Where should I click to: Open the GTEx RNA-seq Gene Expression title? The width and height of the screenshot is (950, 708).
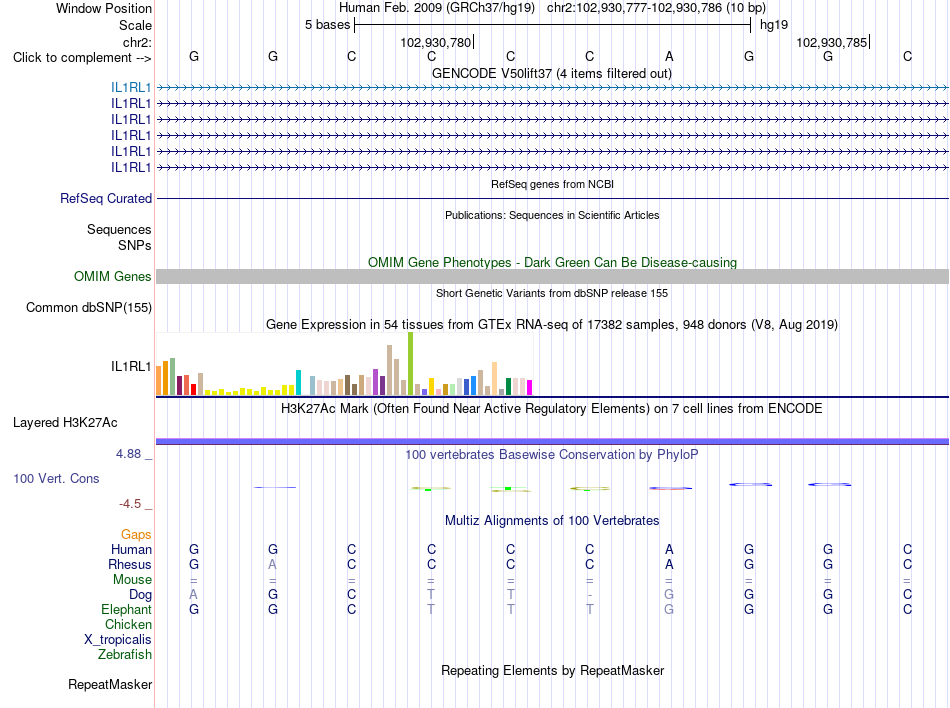point(552,325)
